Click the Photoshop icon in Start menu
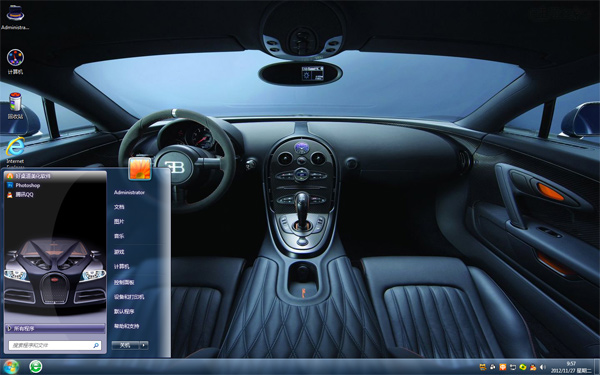This screenshot has width=600, height=375. click(10, 185)
